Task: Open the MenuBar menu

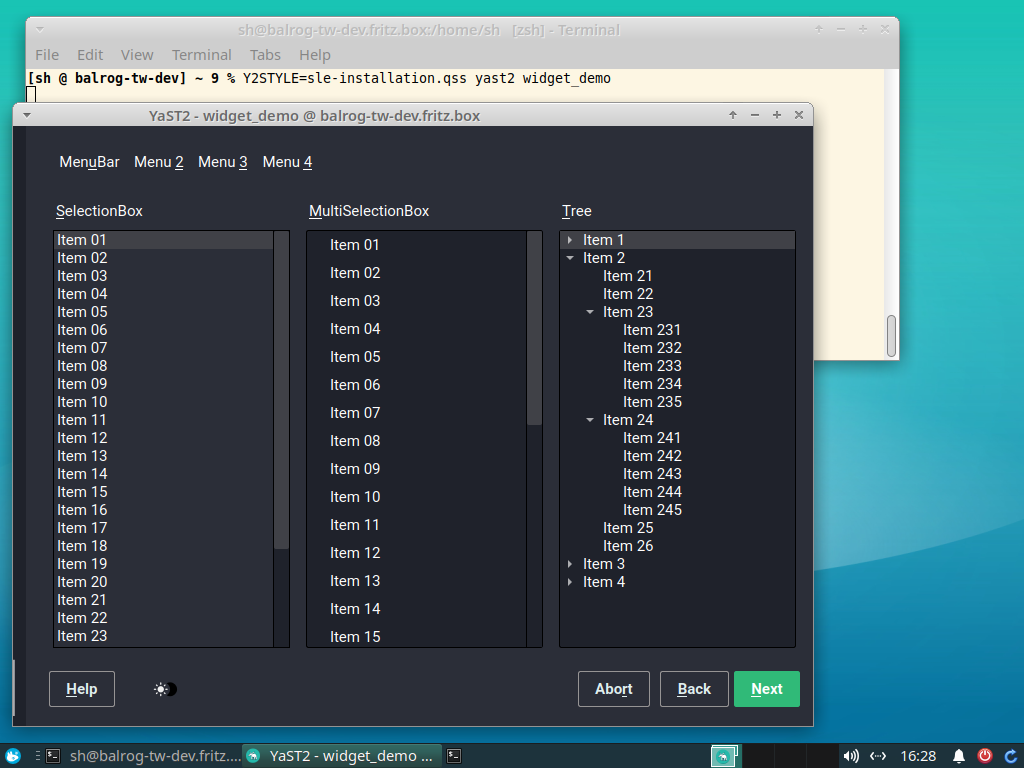Action: pos(89,162)
